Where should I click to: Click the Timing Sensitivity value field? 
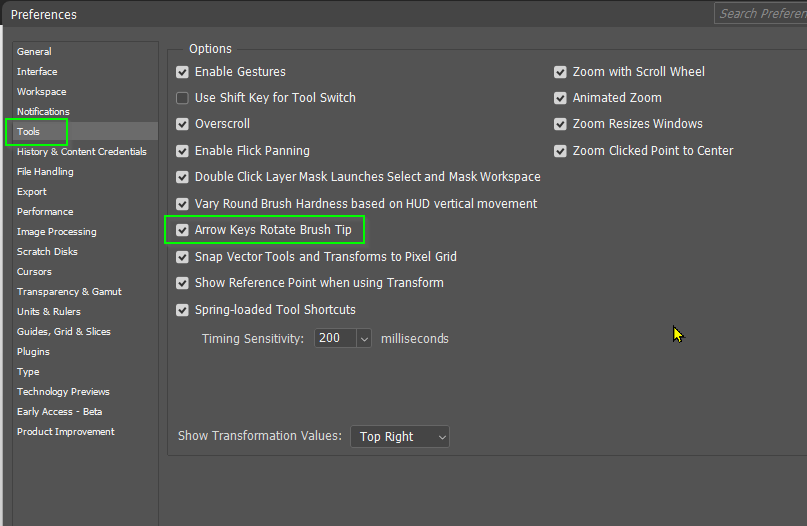(334, 339)
